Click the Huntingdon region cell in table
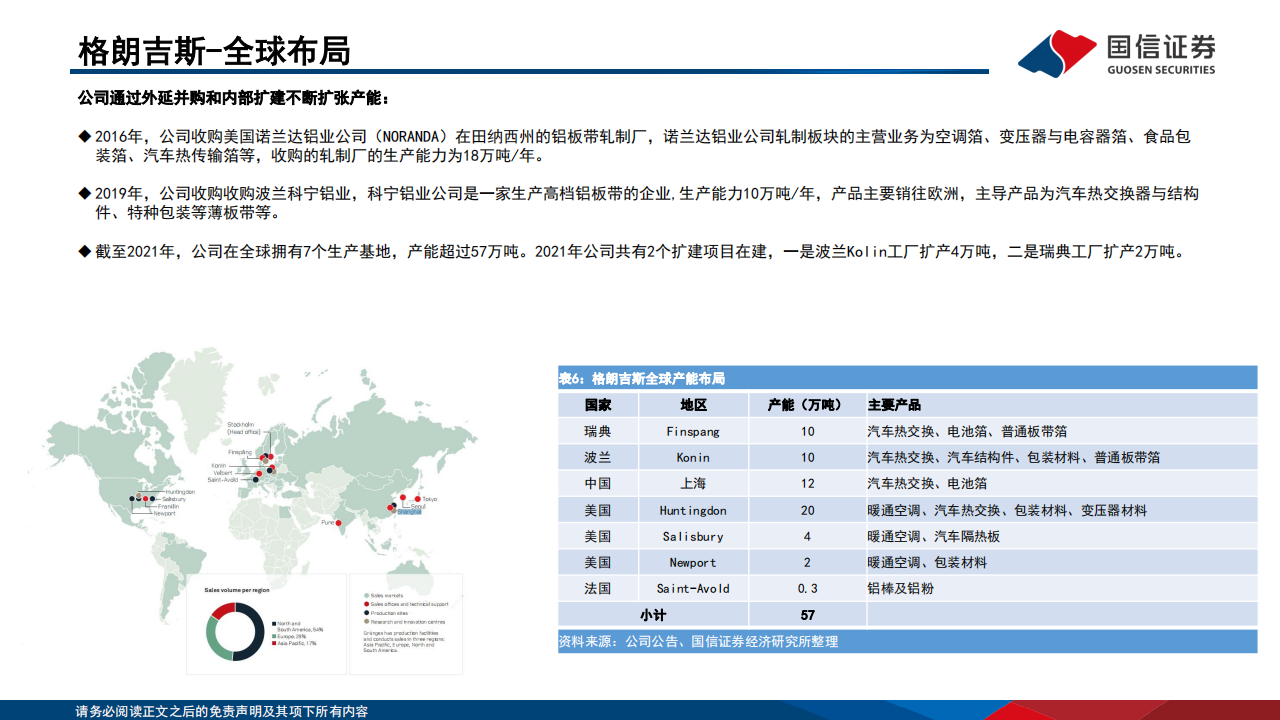The height and width of the screenshot is (720, 1280). 693,510
